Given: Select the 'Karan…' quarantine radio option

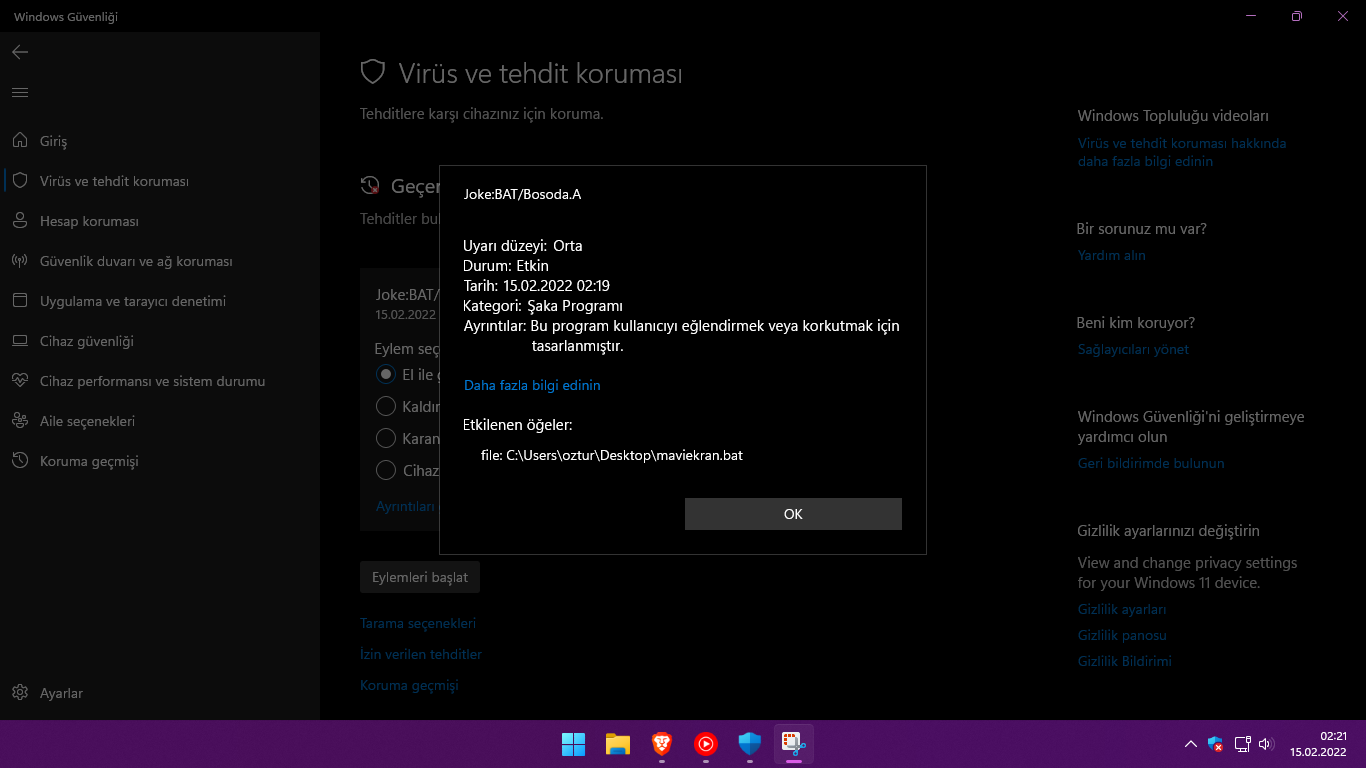Looking at the screenshot, I should [386, 438].
